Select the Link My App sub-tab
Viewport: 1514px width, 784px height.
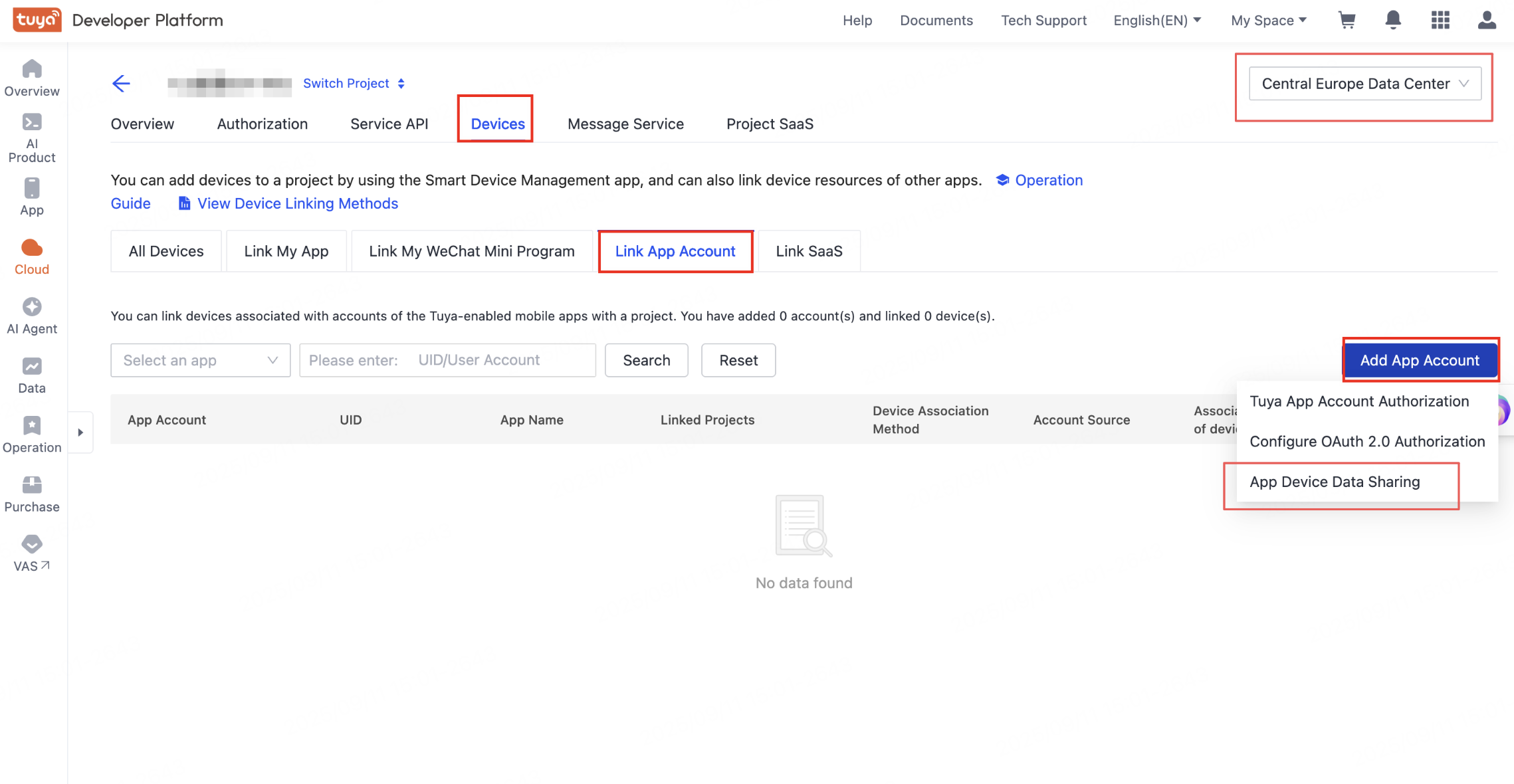(286, 251)
